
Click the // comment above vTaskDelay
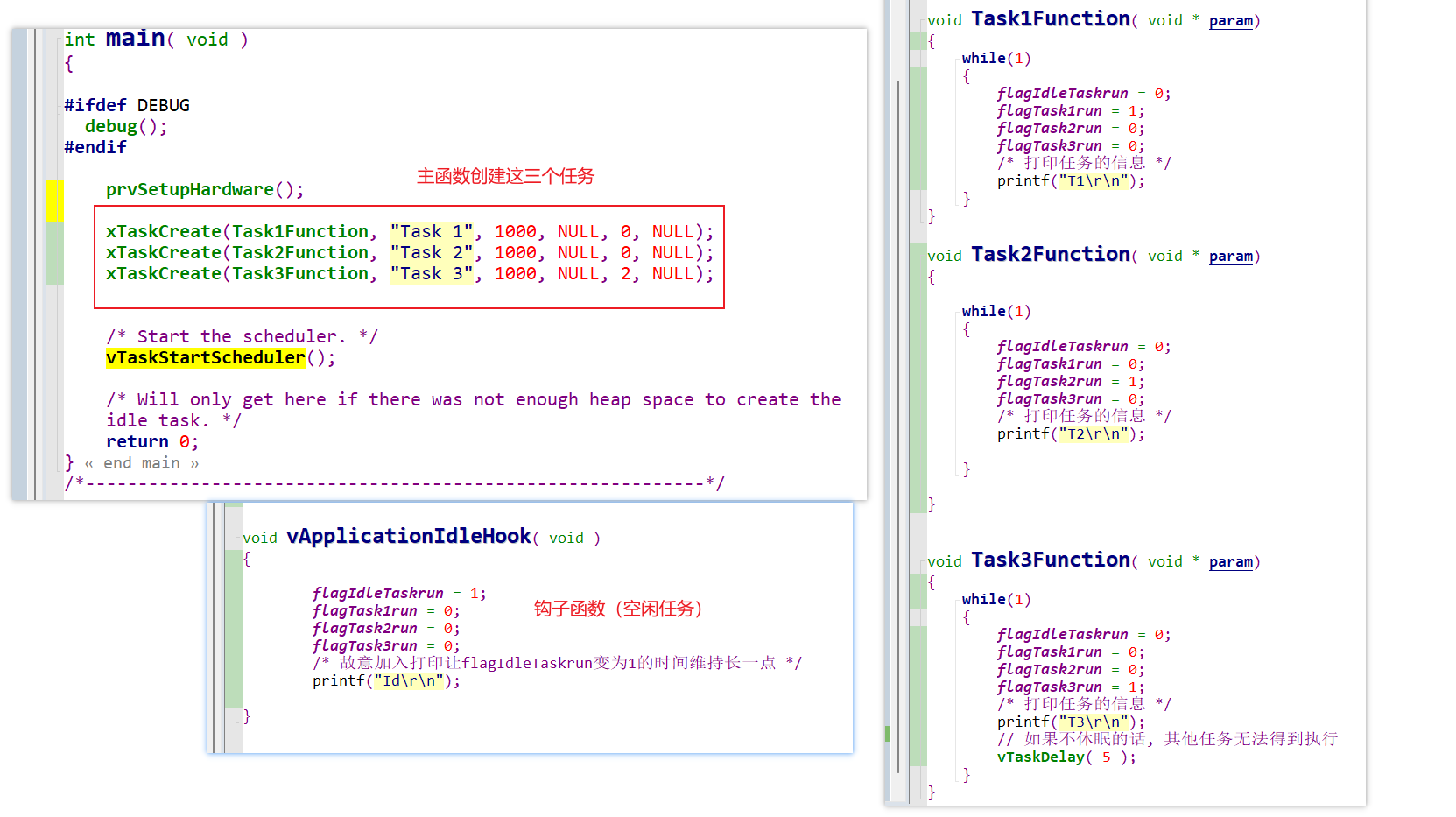(1168, 739)
